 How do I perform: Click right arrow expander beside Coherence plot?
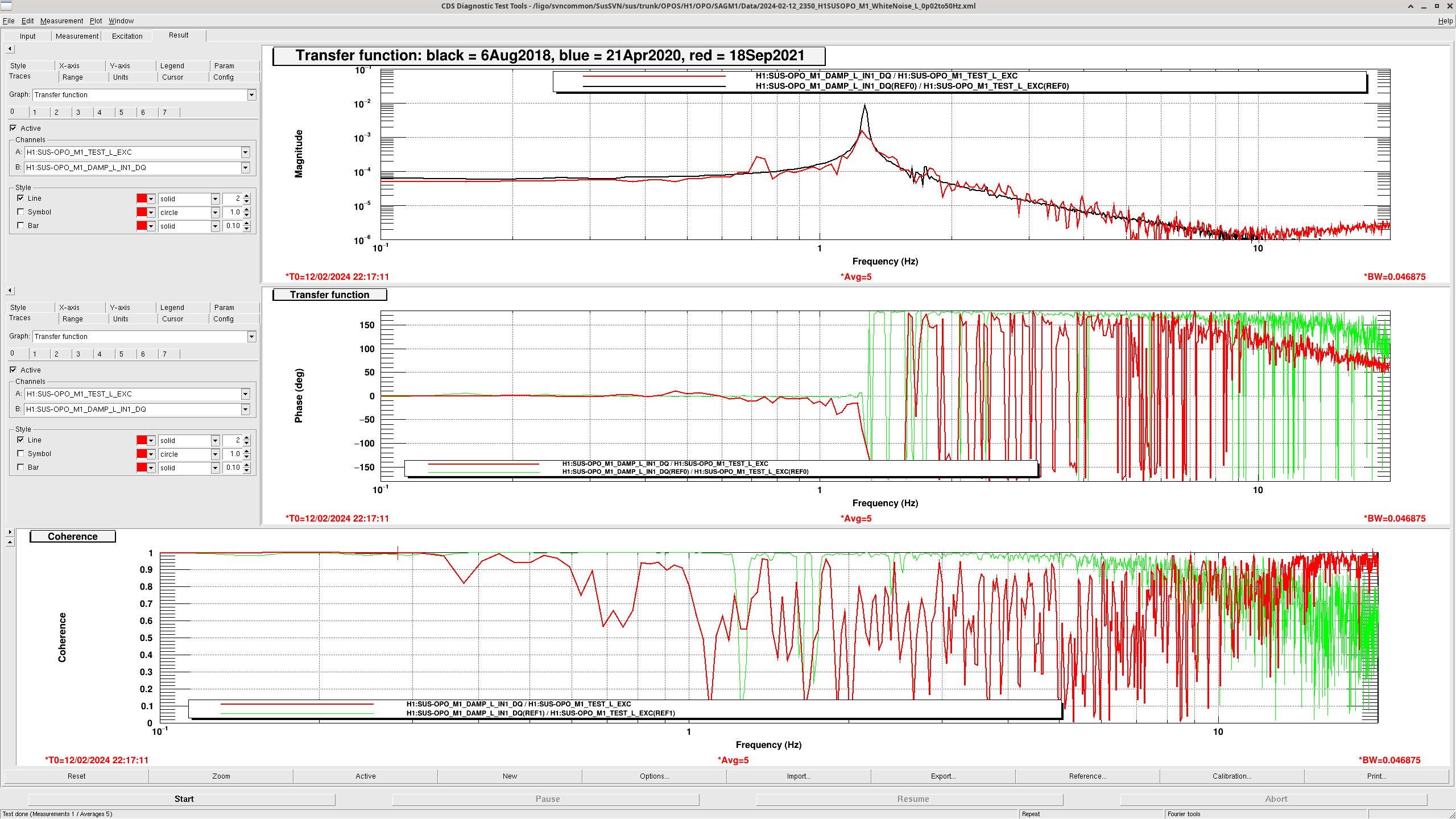click(x=10, y=532)
